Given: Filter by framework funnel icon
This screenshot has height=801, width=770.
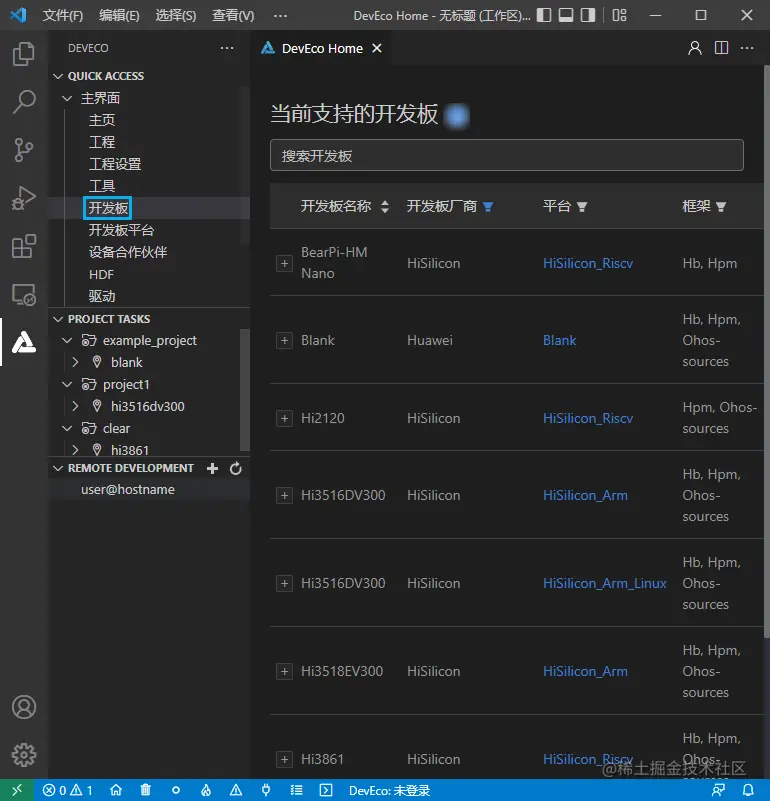Looking at the screenshot, I should 721,206.
